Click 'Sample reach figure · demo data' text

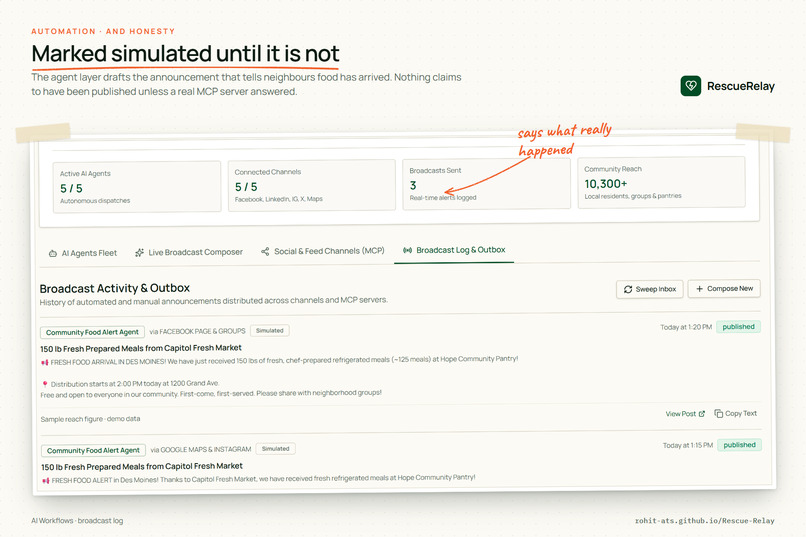coord(90,419)
